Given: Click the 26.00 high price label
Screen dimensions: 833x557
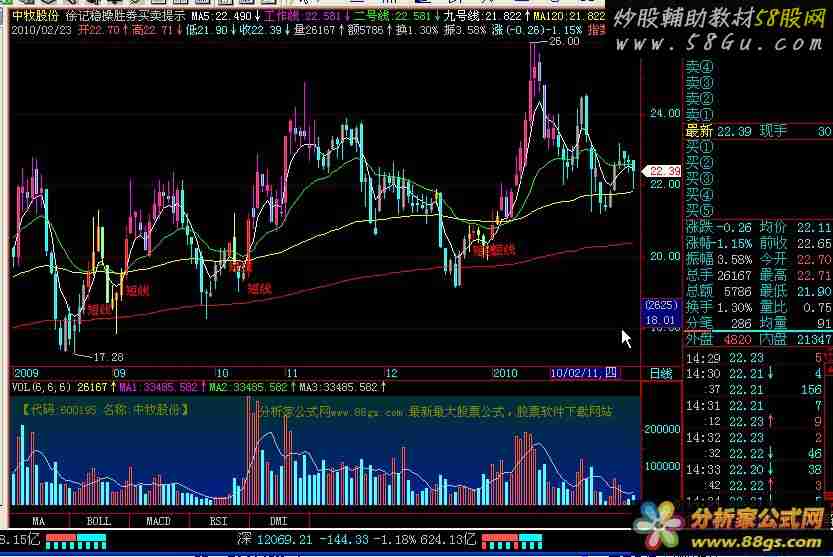Looking at the screenshot, I should pyautogui.click(x=564, y=41).
